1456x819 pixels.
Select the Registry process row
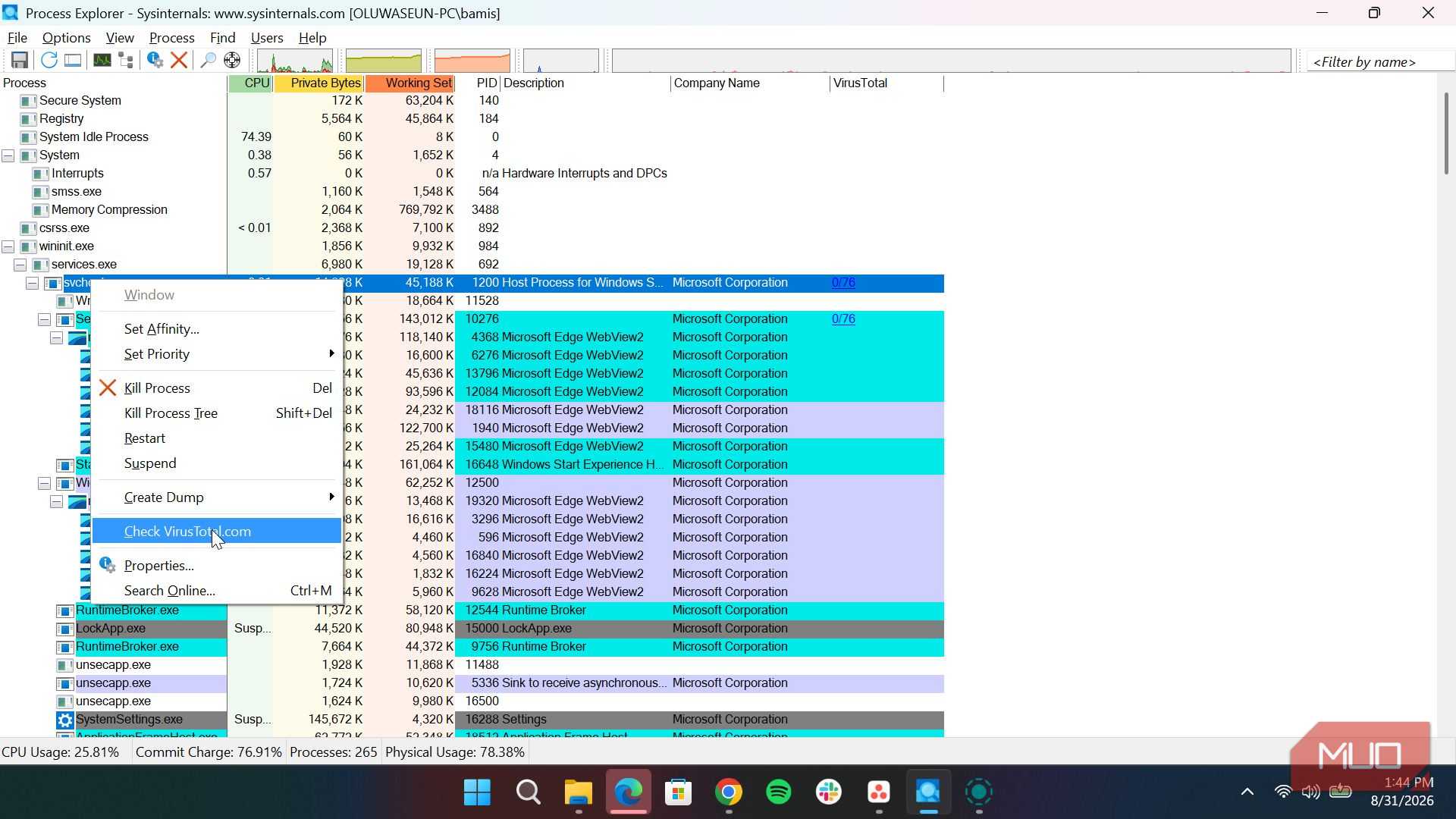pos(472,119)
